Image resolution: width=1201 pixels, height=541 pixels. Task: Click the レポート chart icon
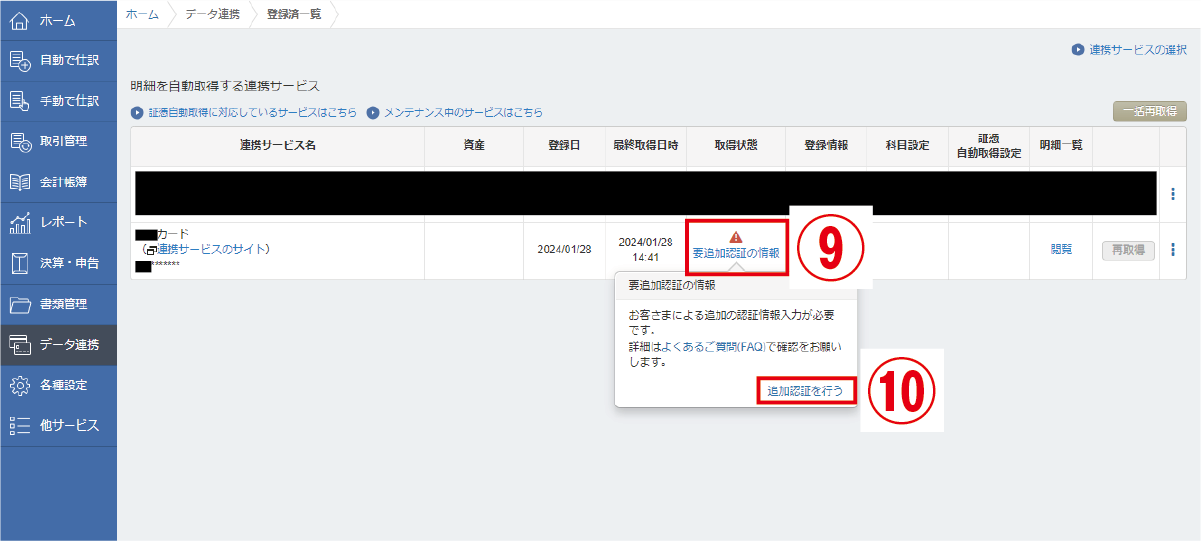coord(20,222)
